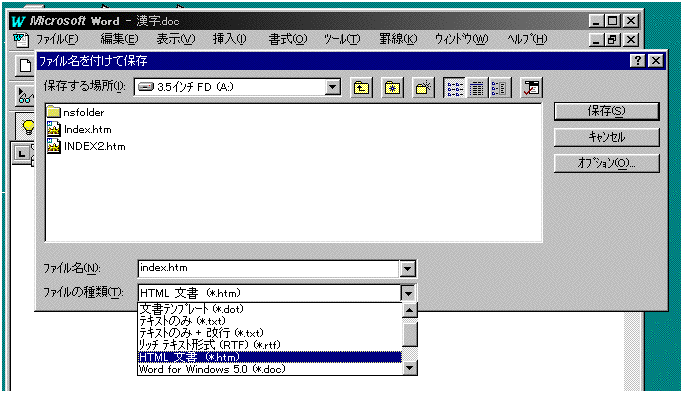The image size is (685, 395).
Task: Open the Look in Favorites folder icon
Action: [x=392, y=88]
